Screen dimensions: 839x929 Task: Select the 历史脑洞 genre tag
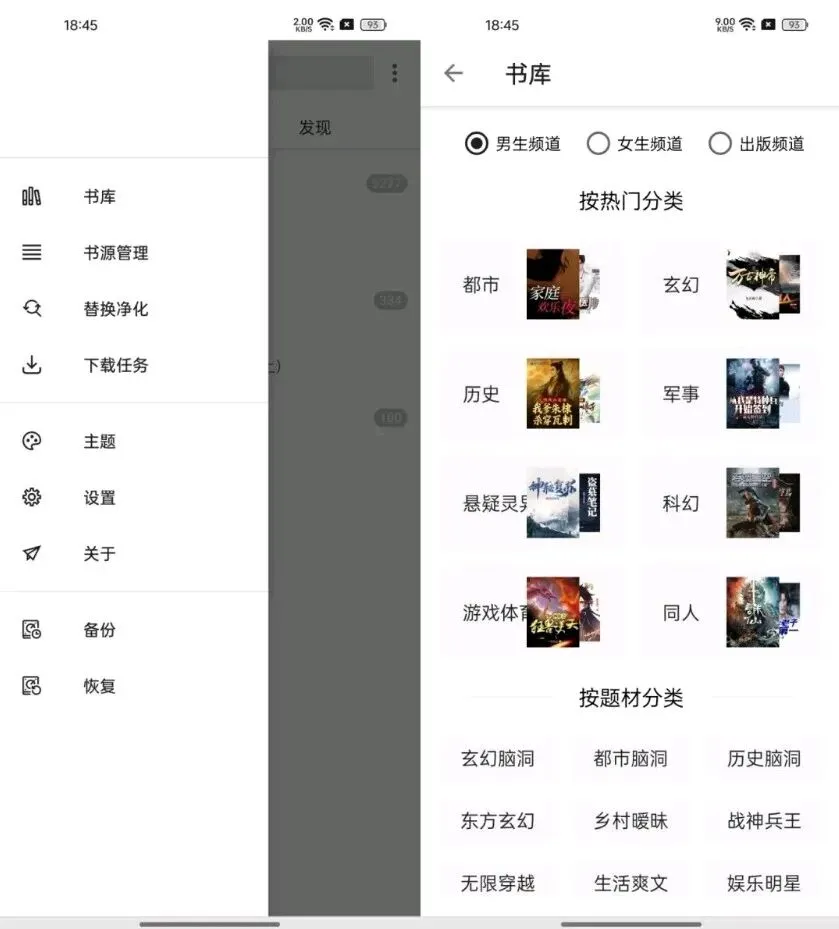tap(764, 758)
